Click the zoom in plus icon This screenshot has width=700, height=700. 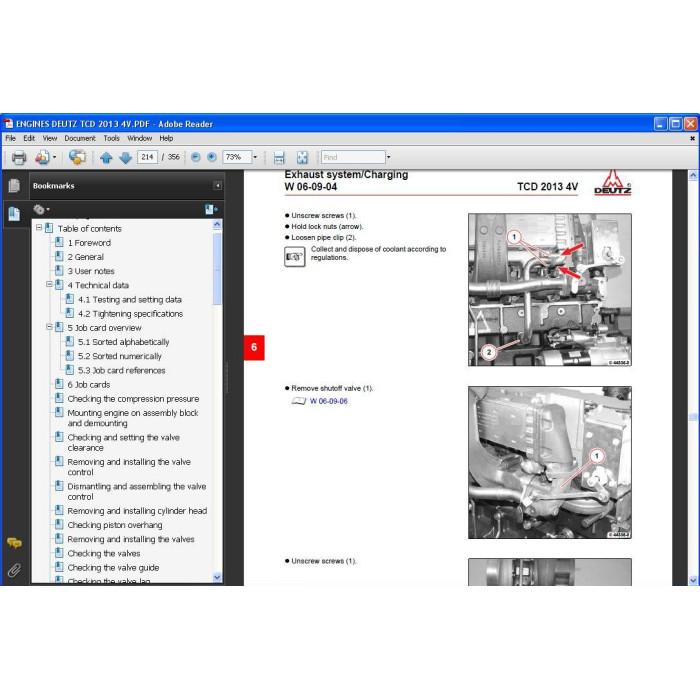212,157
